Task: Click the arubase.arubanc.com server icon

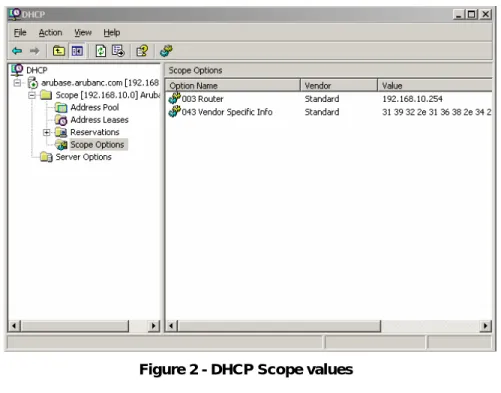Action: (x=33, y=83)
